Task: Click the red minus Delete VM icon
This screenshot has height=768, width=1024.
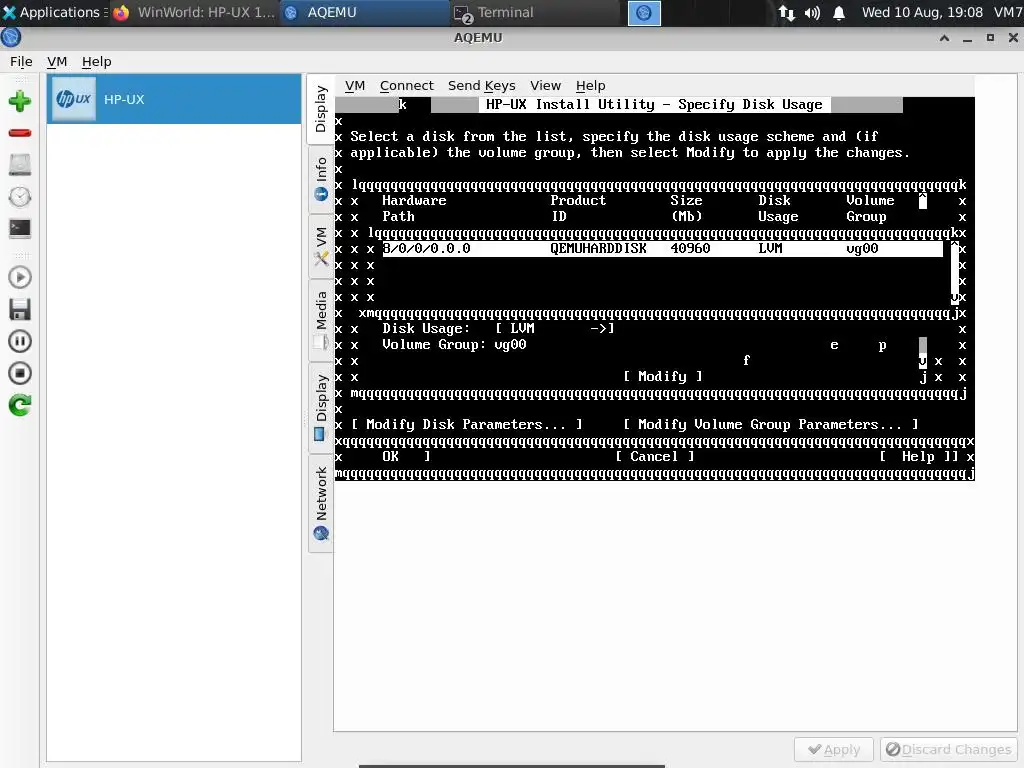Action: pyautogui.click(x=20, y=133)
